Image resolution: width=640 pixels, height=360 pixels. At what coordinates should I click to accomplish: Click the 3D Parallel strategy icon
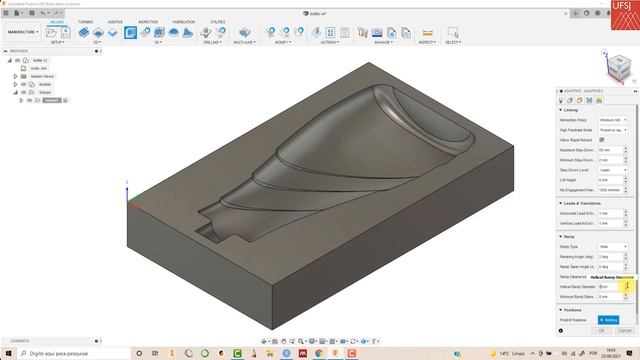click(x=159, y=32)
